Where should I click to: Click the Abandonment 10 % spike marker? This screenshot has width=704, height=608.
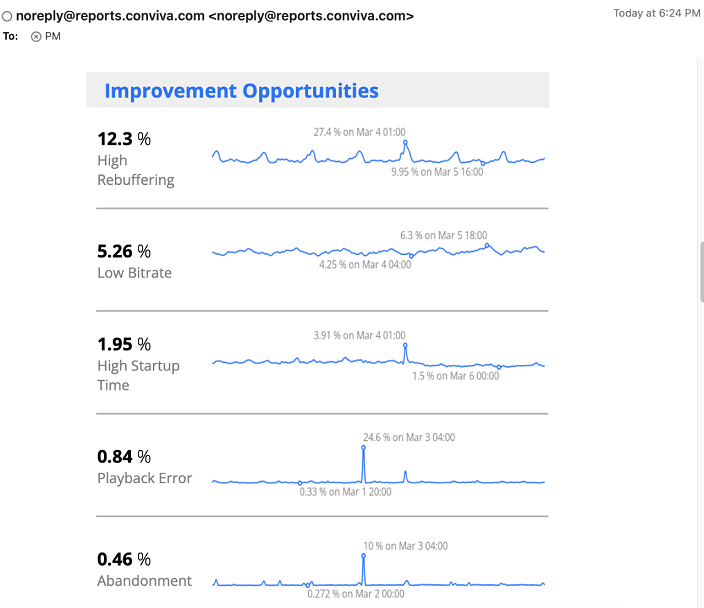point(363,556)
